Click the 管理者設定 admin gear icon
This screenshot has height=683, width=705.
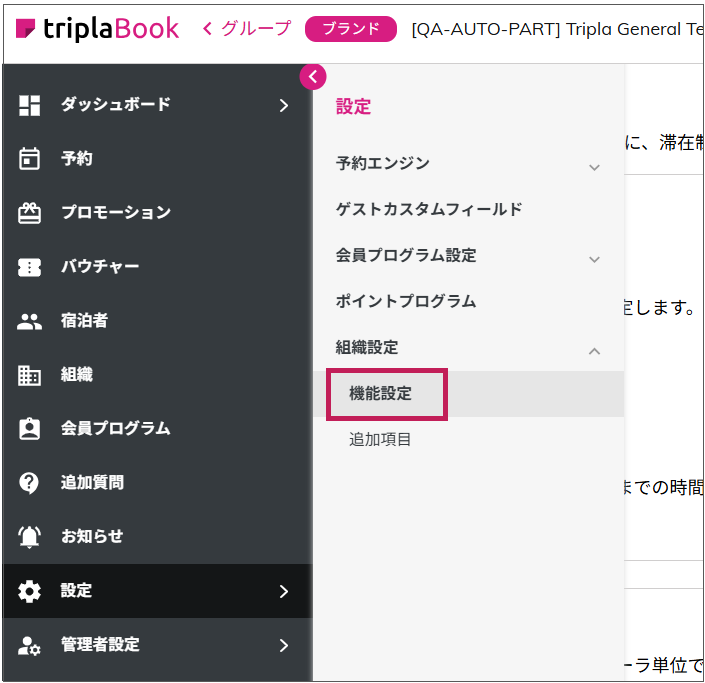pos(30,645)
